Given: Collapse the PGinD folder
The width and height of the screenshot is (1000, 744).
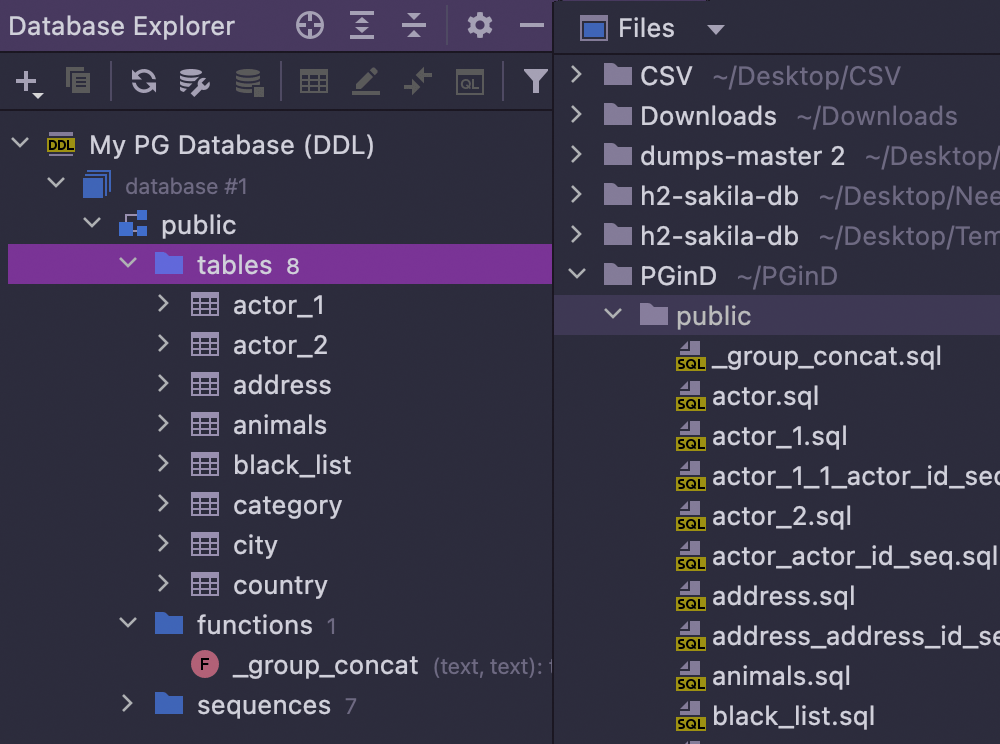Looking at the screenshot, I should click(576, 275).
